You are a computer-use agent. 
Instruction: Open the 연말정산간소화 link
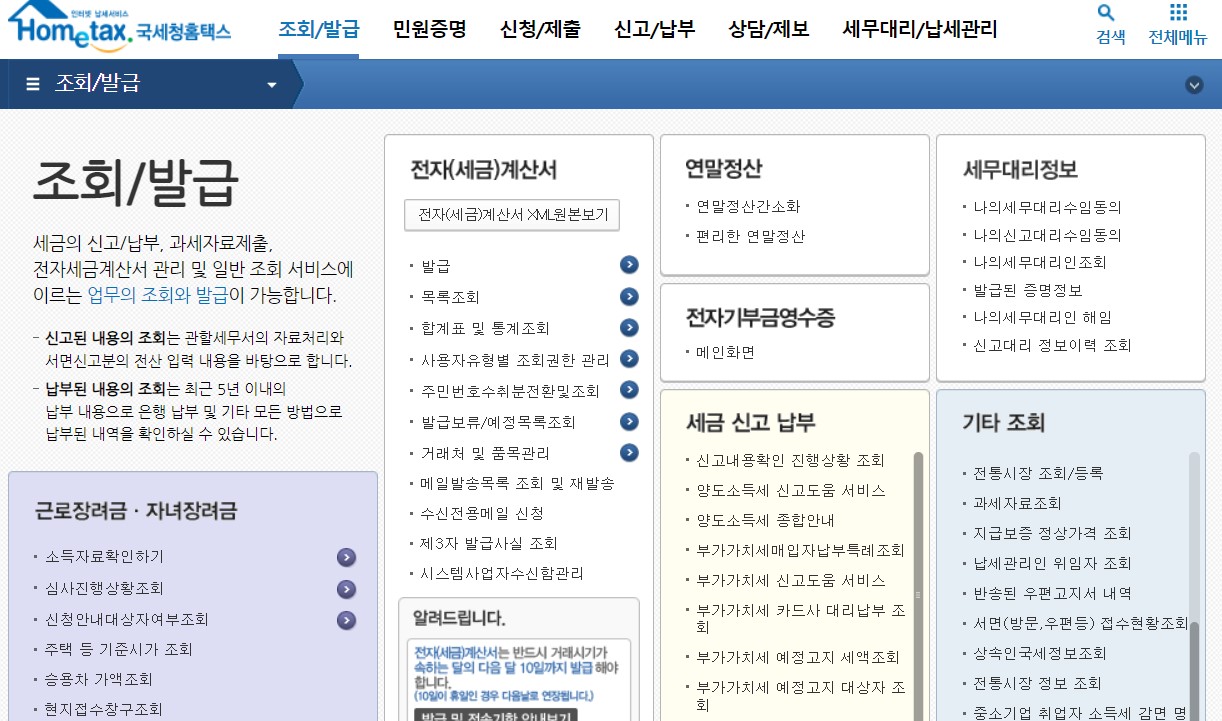pos(748,206)
